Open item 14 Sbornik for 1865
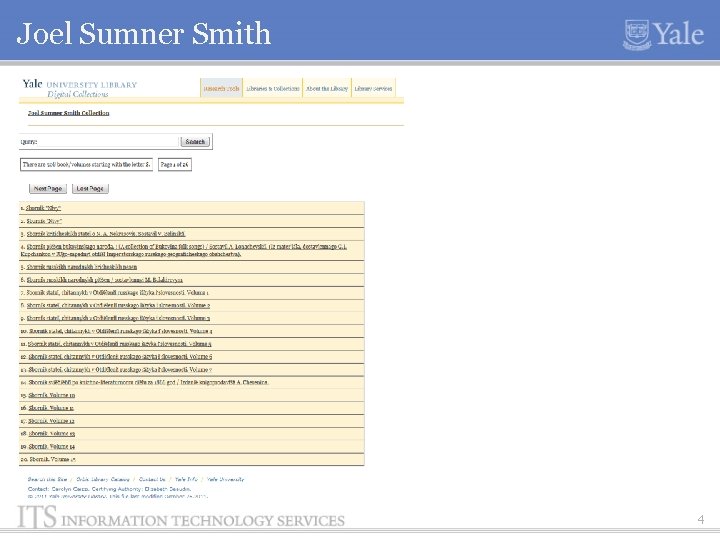 point(148,382)
